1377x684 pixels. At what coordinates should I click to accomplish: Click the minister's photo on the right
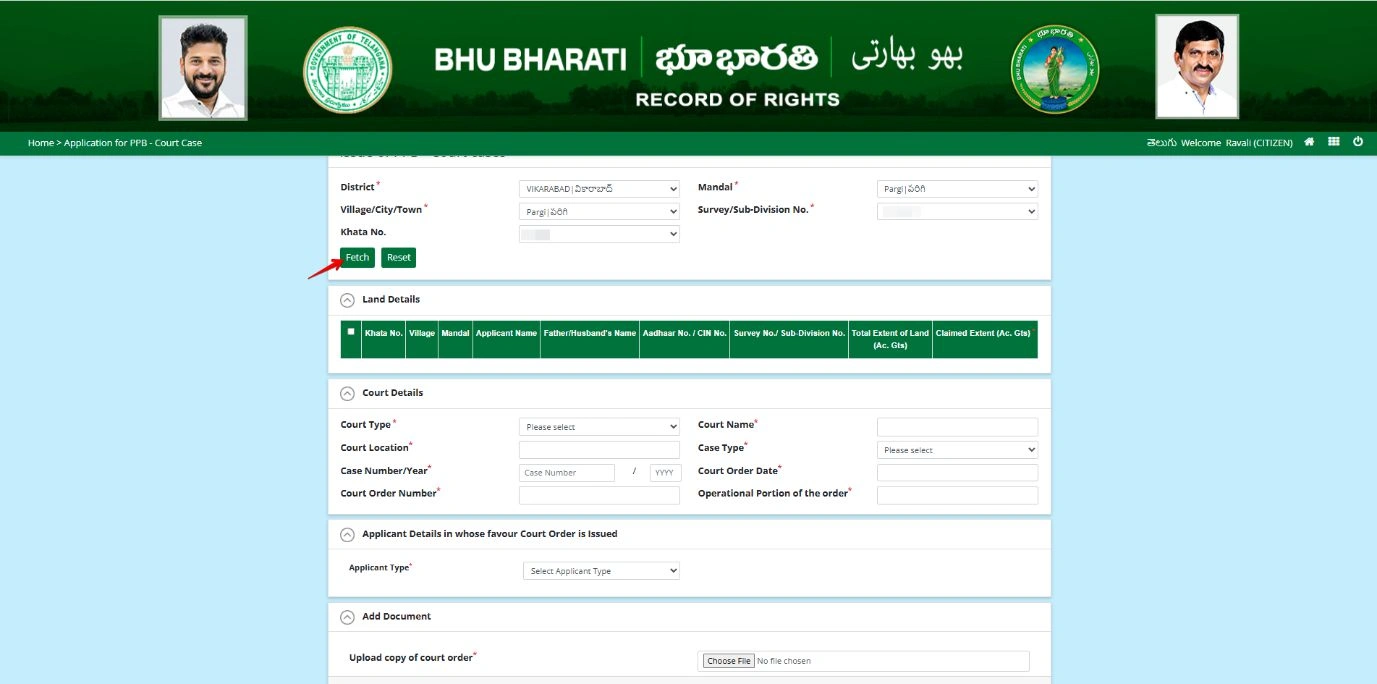click(x=1196, y=65)
